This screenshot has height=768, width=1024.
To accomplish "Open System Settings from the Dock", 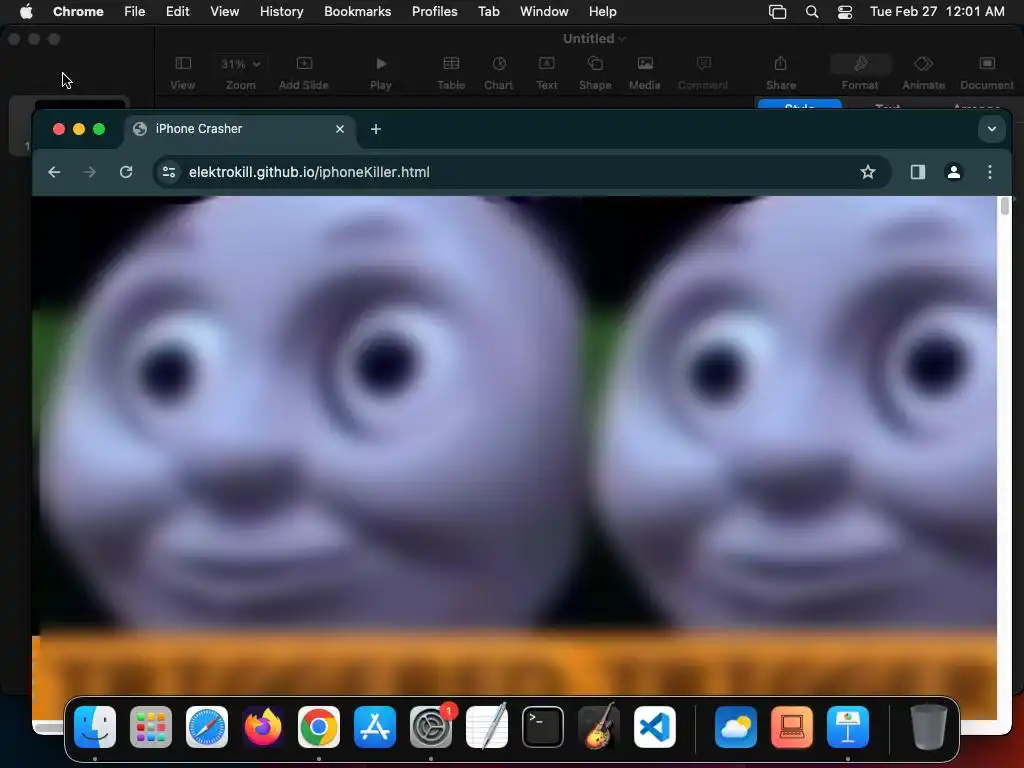I will click(431, 727).
